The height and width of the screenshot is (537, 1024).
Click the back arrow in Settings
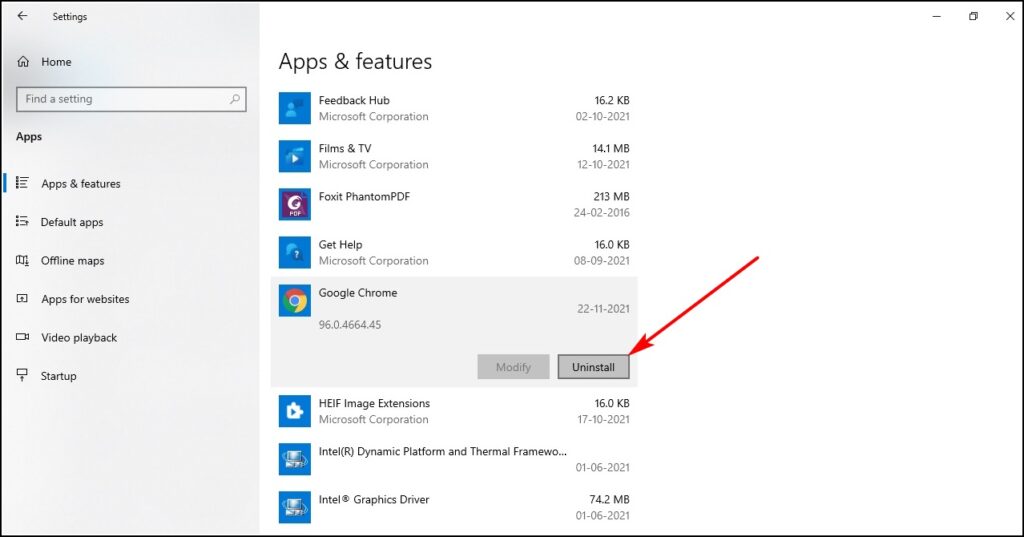(x=22, y=16)
